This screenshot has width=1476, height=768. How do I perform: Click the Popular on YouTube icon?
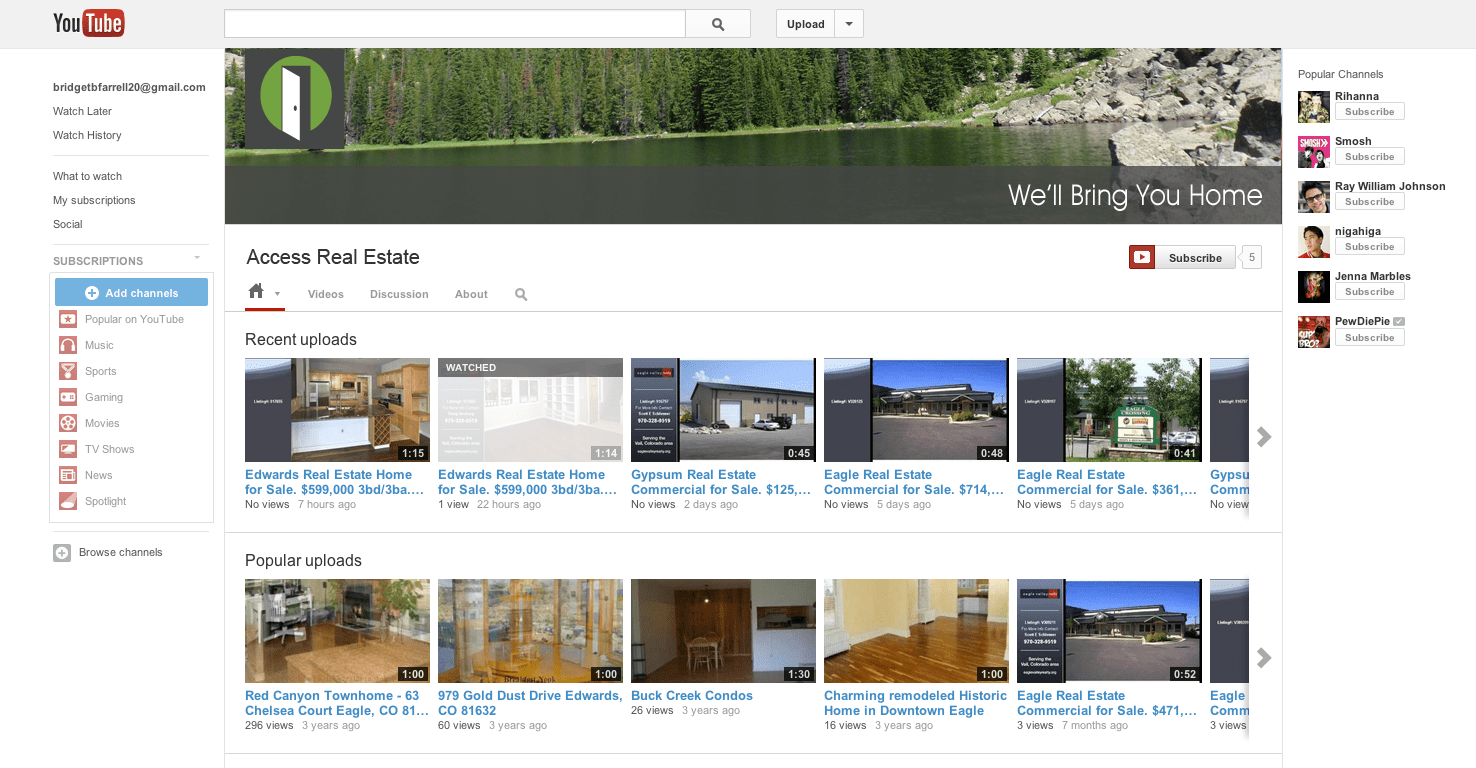click(67, 319)
